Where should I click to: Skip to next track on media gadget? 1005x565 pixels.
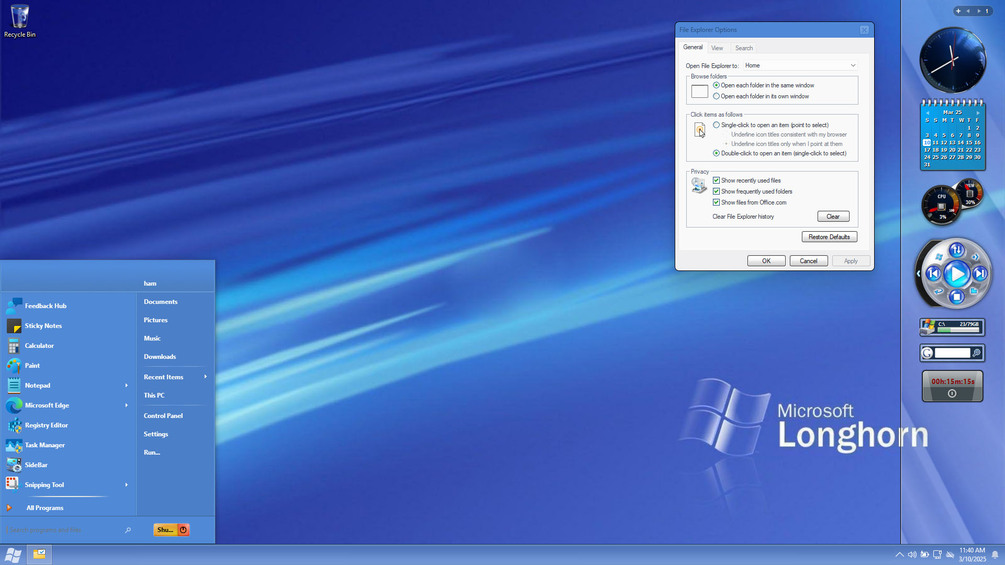[x=980, y=274]
